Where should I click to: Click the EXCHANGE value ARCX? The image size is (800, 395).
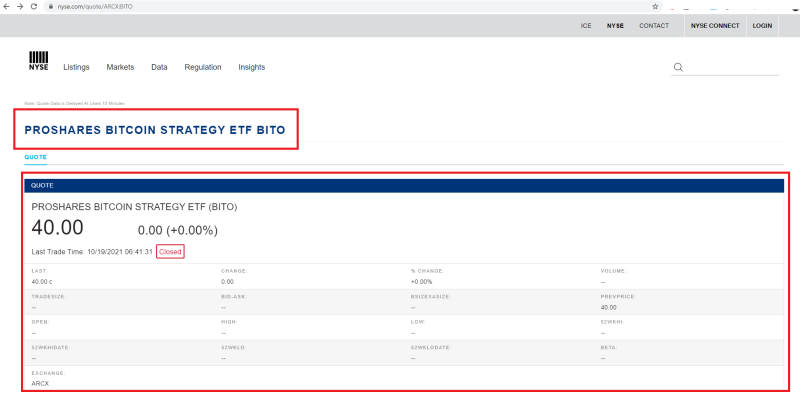[40, 383]
